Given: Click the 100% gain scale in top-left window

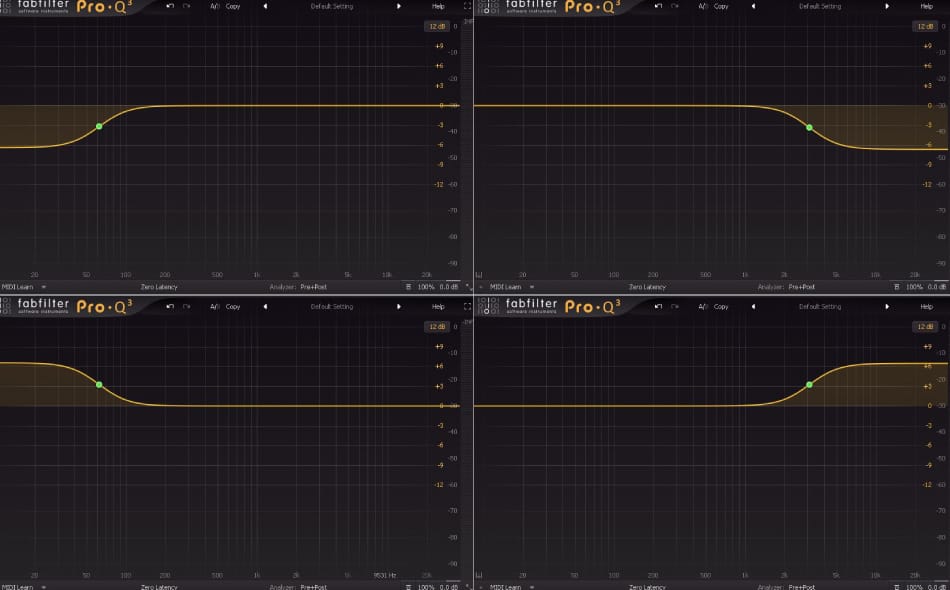Looking at the screenshot, I should point(426,287).
